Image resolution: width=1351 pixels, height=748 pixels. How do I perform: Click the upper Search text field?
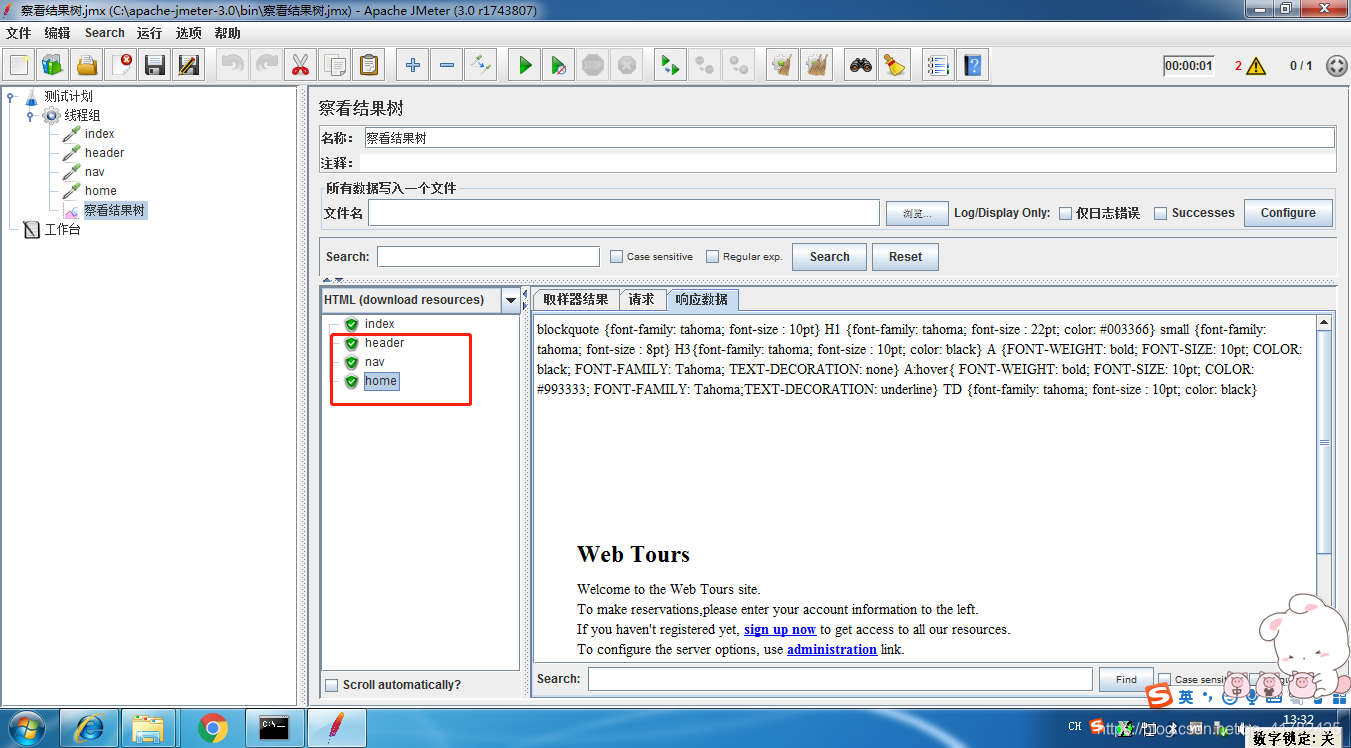(x=488, y=257)
